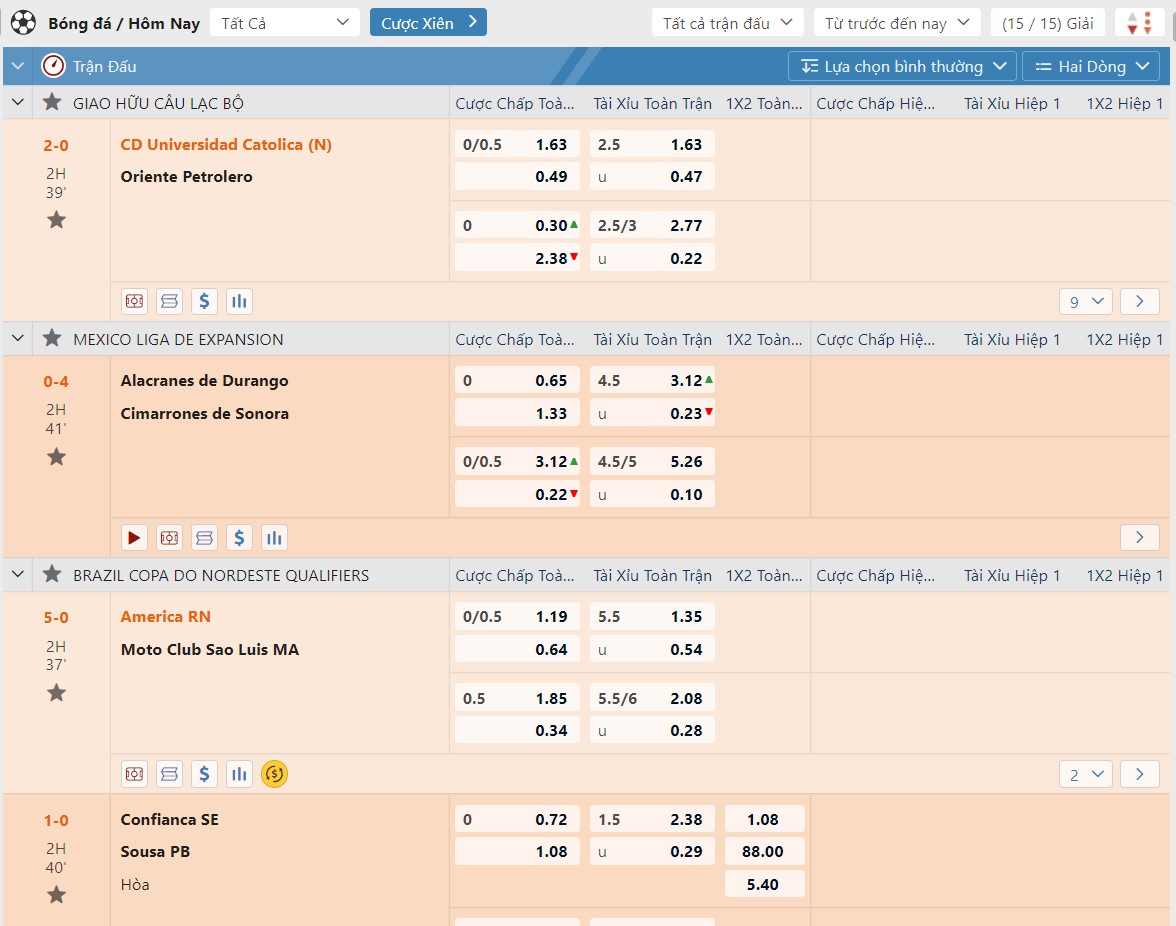1176x926 pixels.
Task: Favorite the CD Universidad Catolica match star
Action: [x=56, y=220]
